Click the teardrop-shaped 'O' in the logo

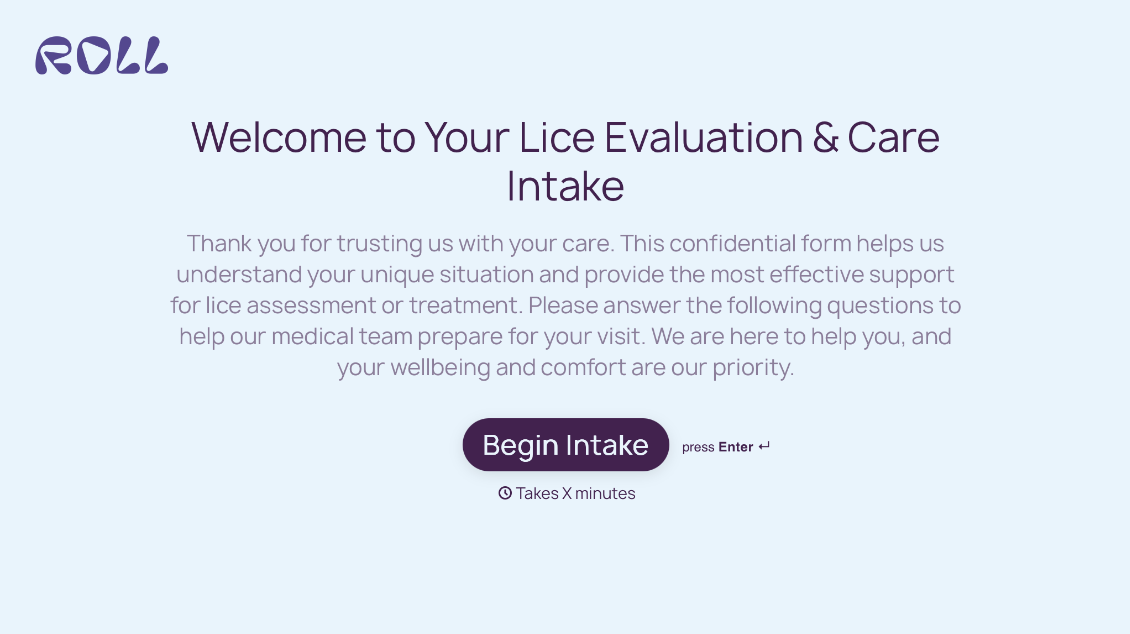click(x=95, y=57)
